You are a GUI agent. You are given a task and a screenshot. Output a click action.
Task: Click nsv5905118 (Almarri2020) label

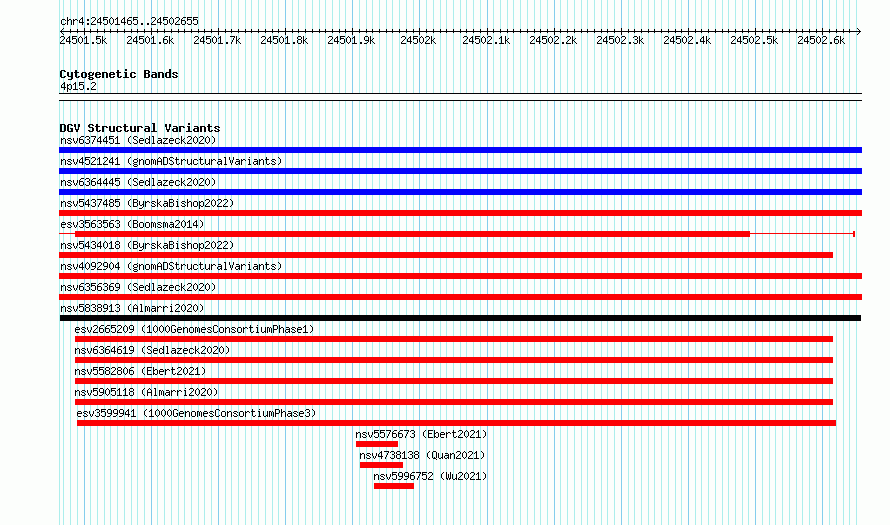146,392
